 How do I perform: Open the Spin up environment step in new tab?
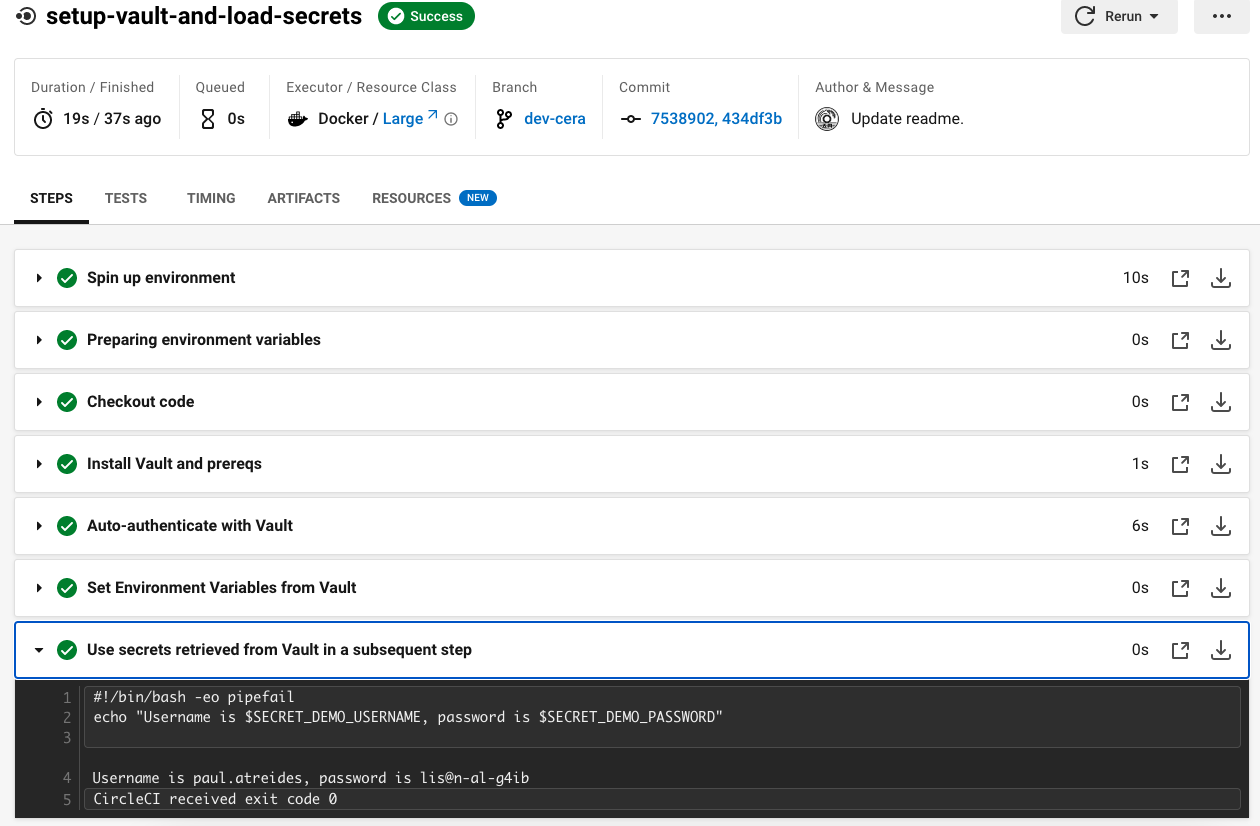click(x=1180, y=278)
